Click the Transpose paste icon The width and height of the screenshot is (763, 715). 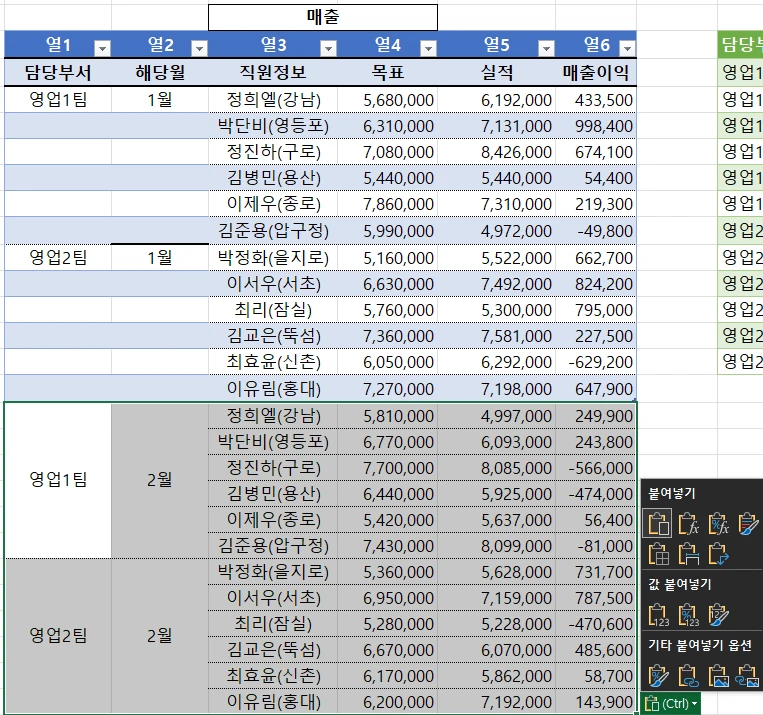click(x=718, y=553)
